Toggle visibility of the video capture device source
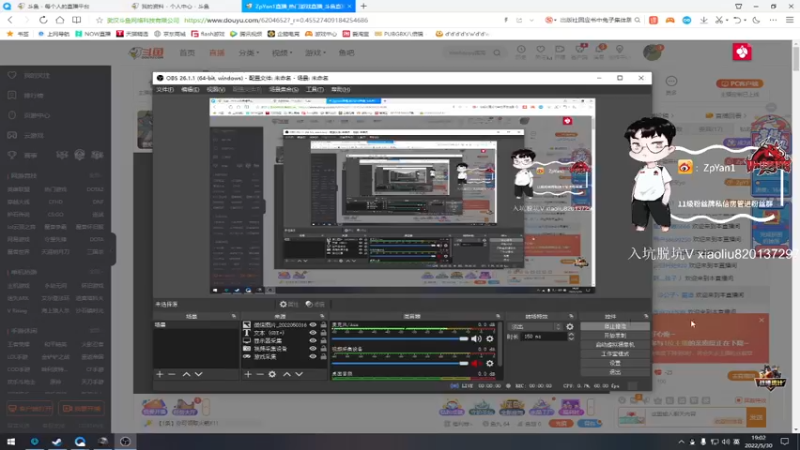The image size is (800, 450). tap(313, 348)
